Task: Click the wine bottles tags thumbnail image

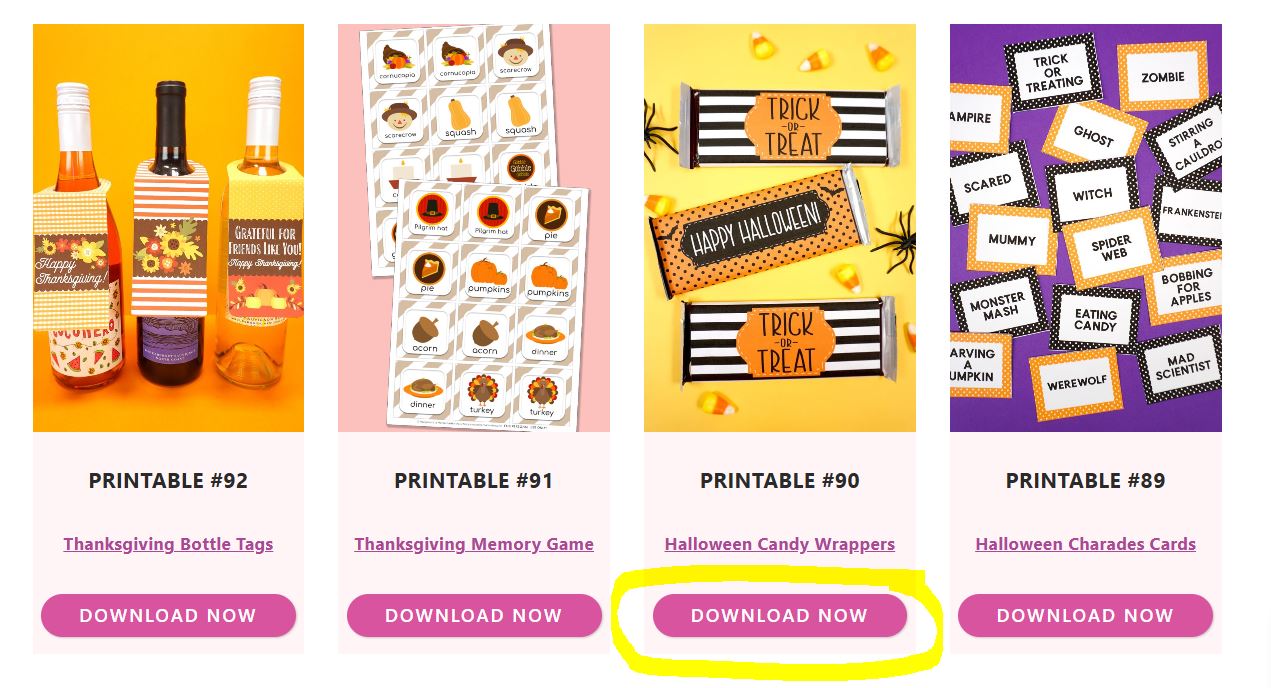Action: click(x=168, y=228)
